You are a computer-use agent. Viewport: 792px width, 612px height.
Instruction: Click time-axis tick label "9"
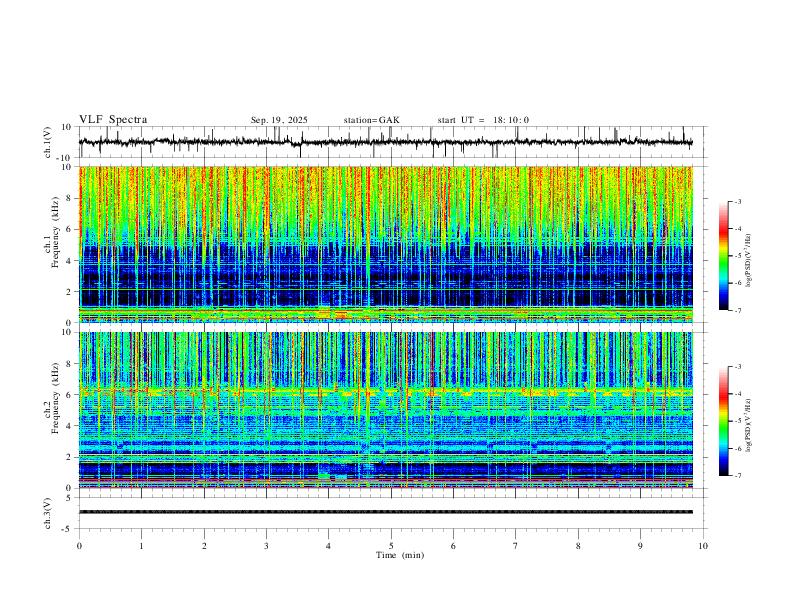pyautogui.click(x=640, y=546)
